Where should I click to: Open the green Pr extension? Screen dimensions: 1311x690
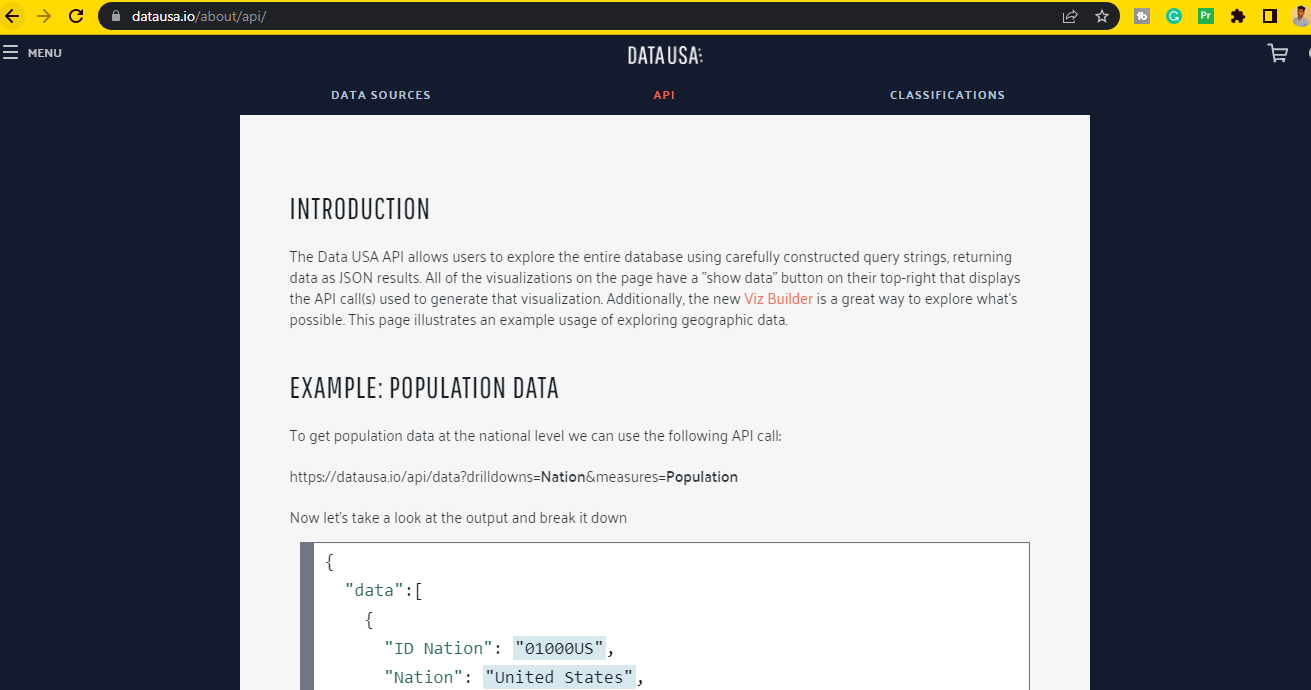coord(1206,16)
